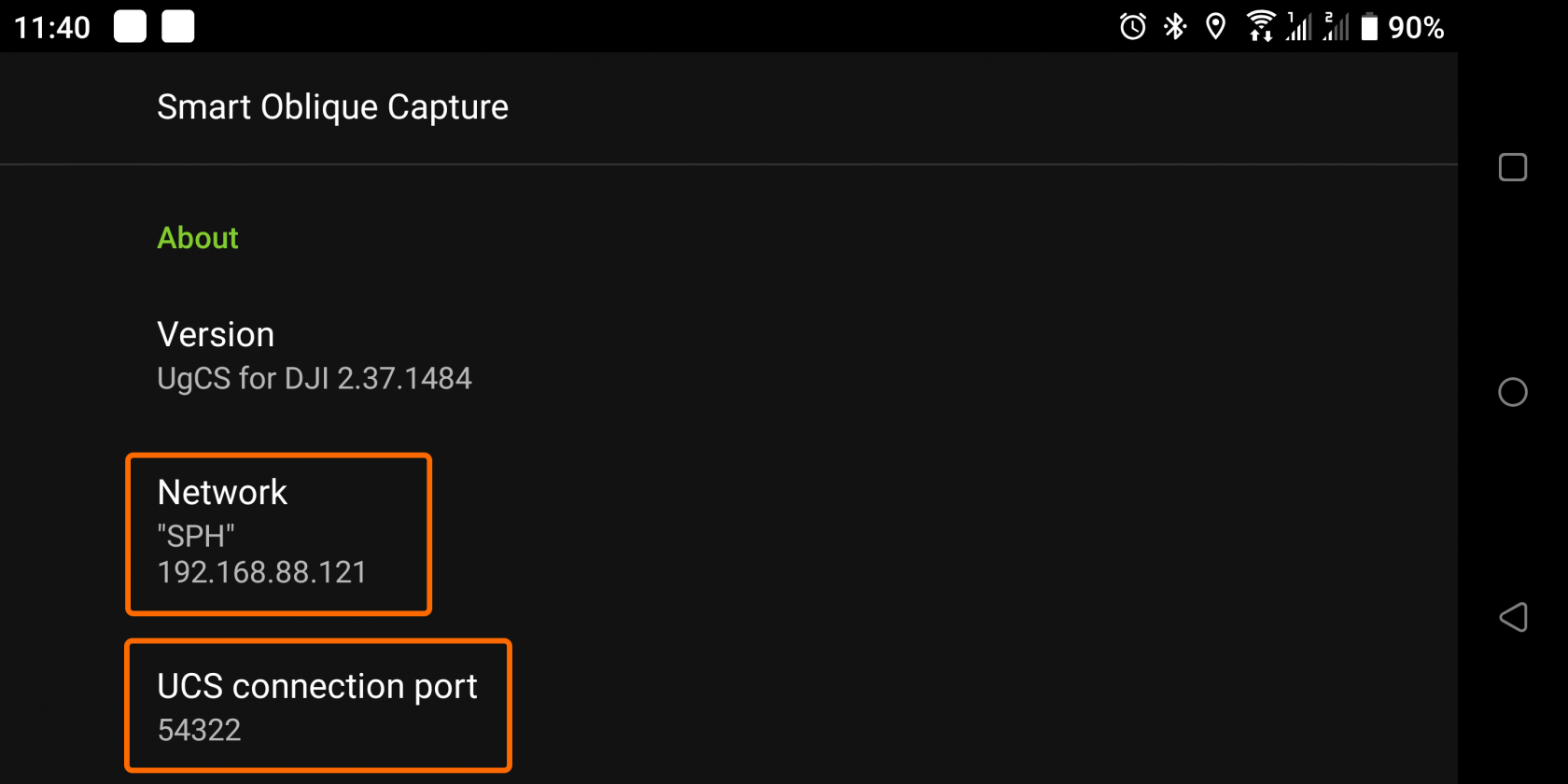1568x784 pixels.
Task: Open recent apps with the square button
Action: click(x=1512, y=168)
